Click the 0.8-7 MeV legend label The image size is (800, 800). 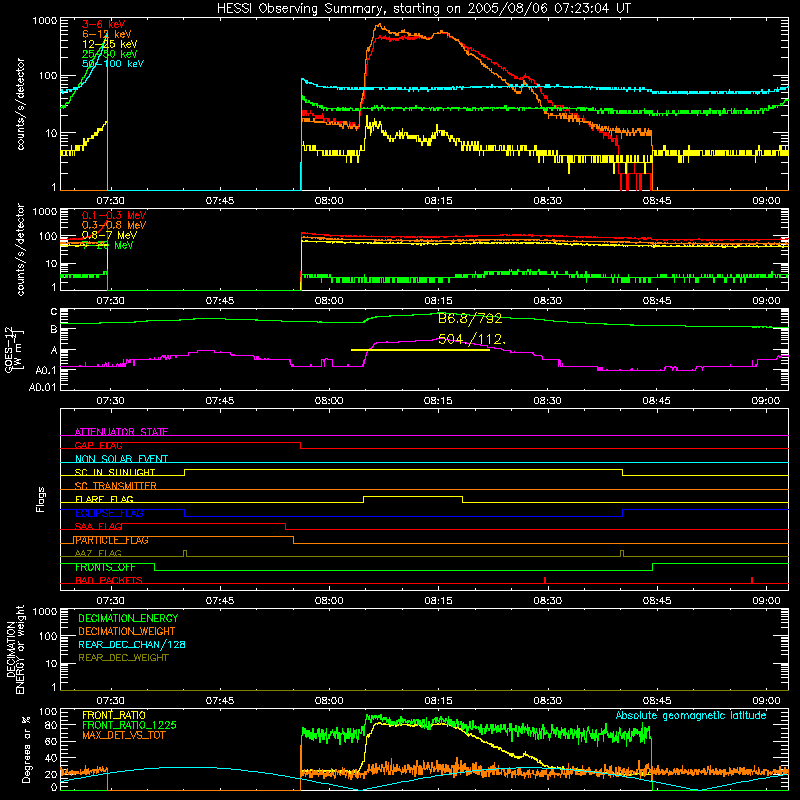tap(109, 235)
